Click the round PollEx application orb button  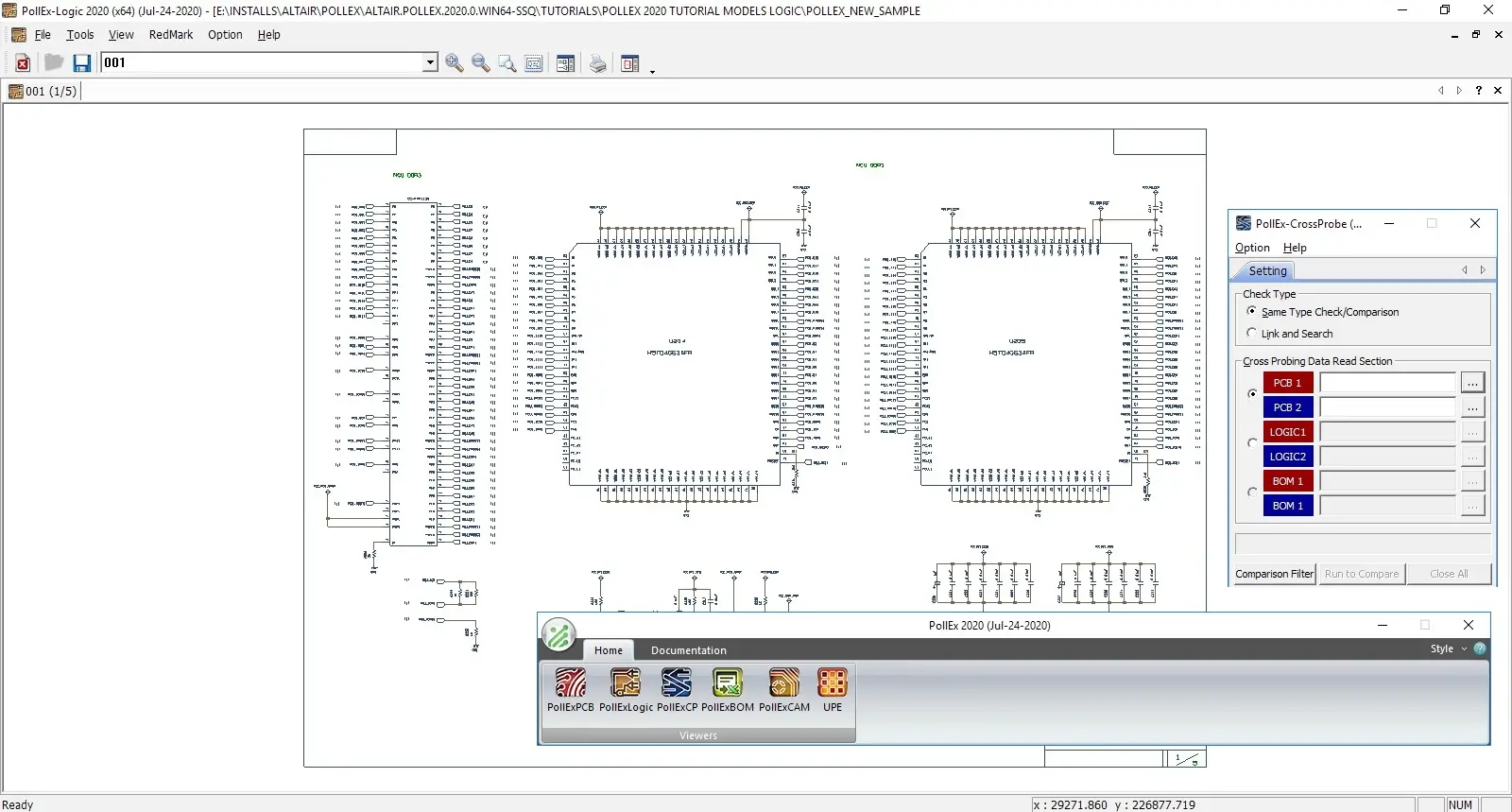[558, 635]
